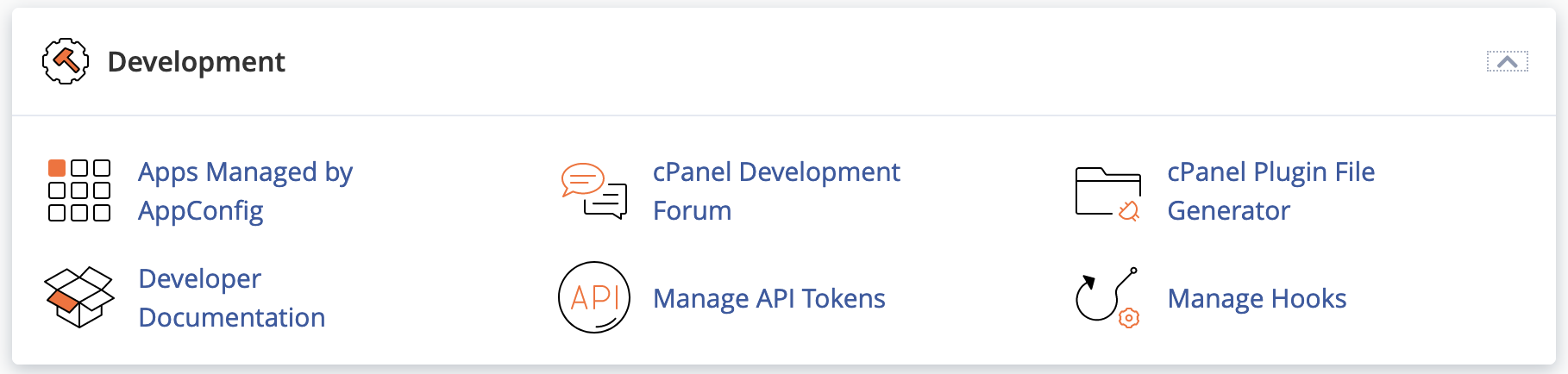Screen dimensions: 1568x374
Task: Click the orange square in the AppConfig grid icon
Action: pos(57,167)
